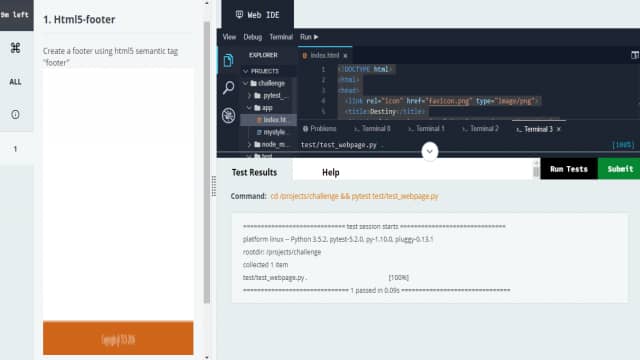Open the Run menu

click(x=309, y=37)
